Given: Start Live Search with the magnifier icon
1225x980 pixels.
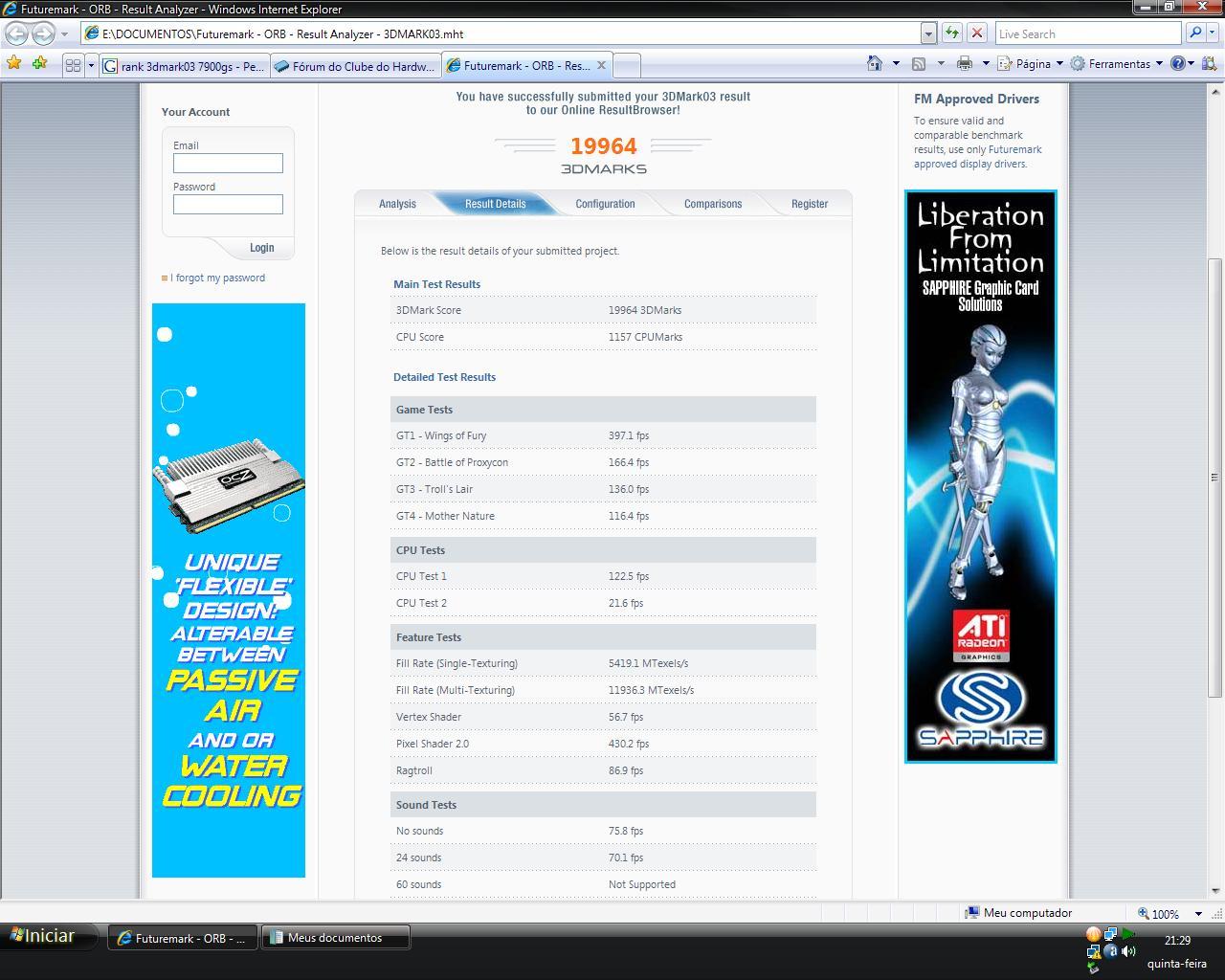Looking at the screenshot, I should tap(1195, 33).
